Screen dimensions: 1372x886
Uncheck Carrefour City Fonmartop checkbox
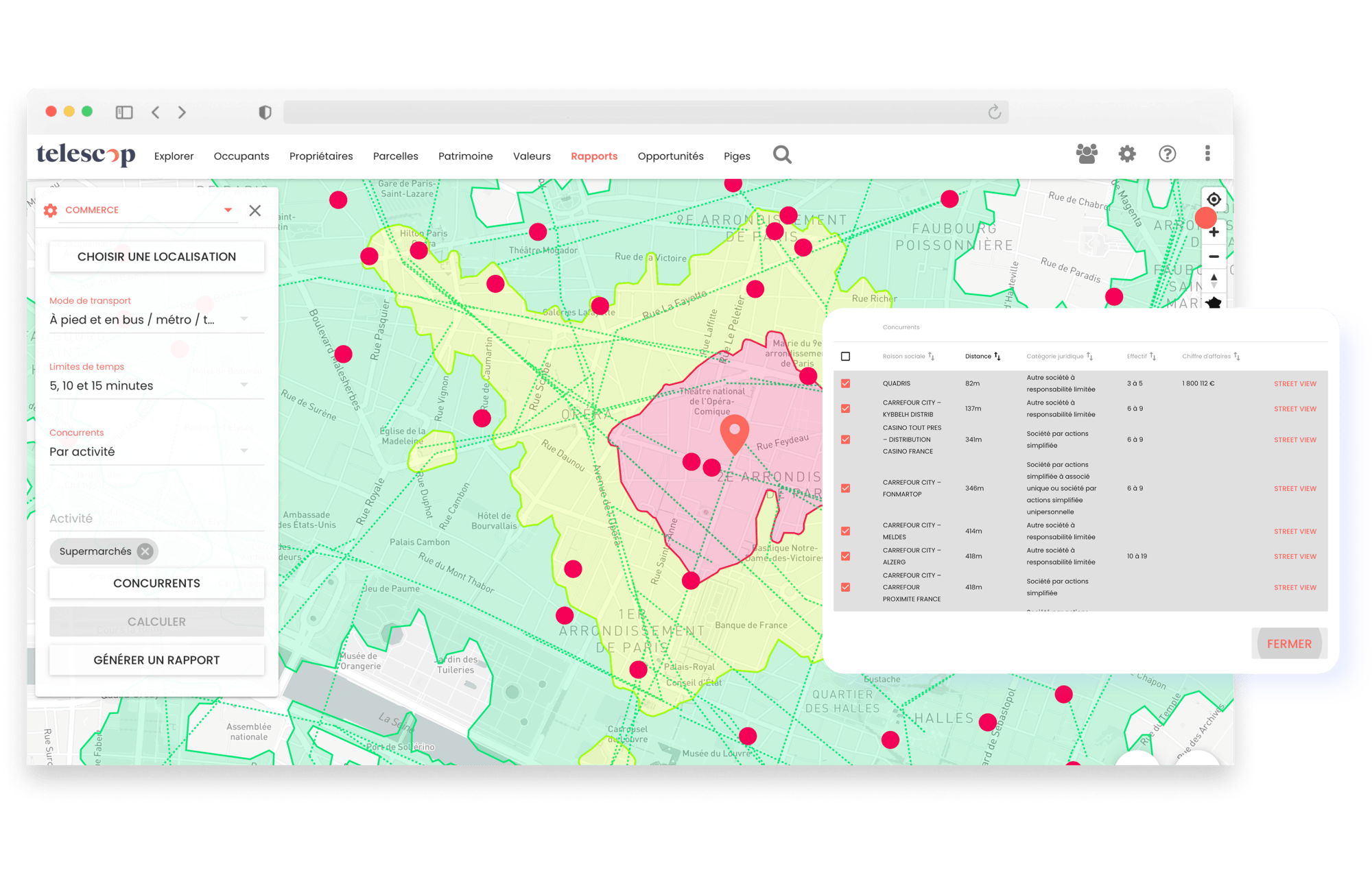[845, 488]
